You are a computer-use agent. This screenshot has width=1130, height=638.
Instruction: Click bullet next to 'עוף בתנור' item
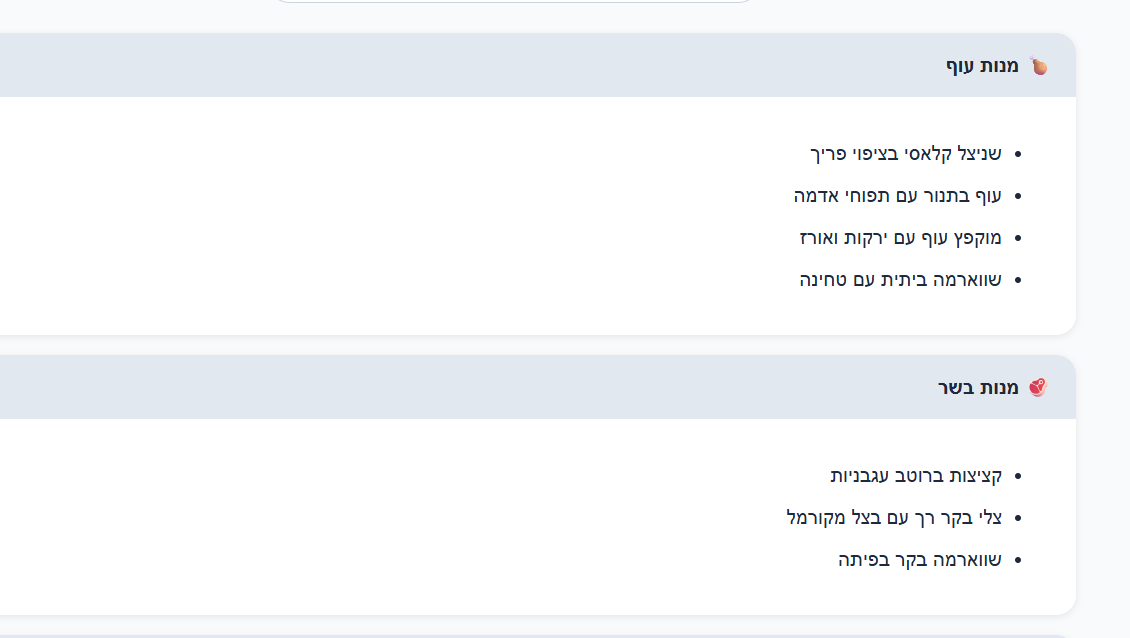point(1018,196)
